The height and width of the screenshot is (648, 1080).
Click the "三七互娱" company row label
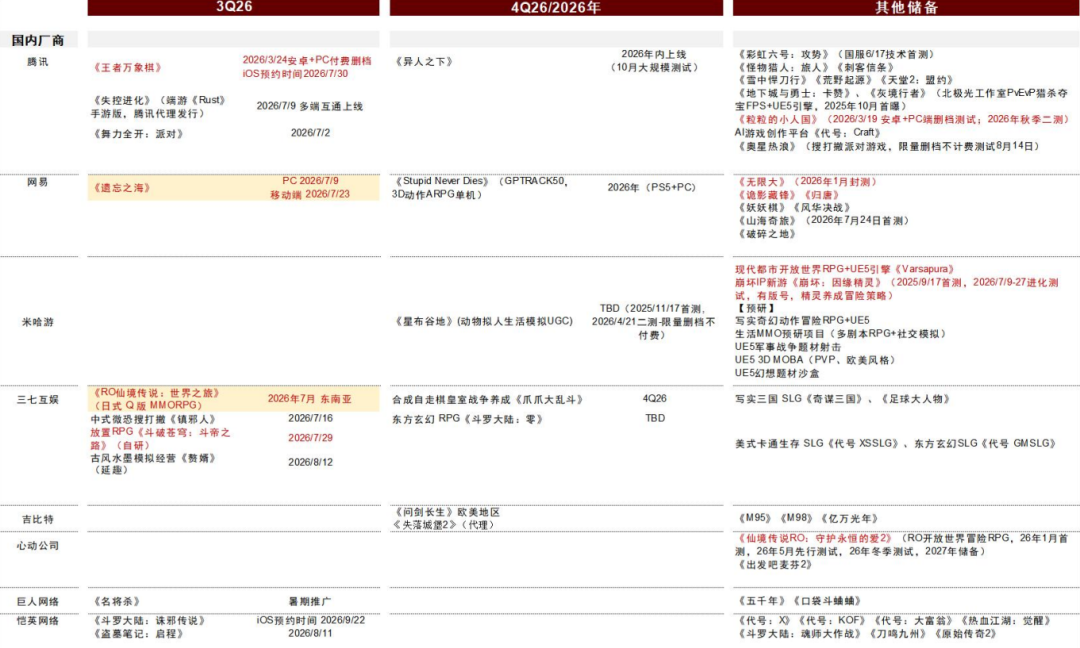click(x=37, y=399)
